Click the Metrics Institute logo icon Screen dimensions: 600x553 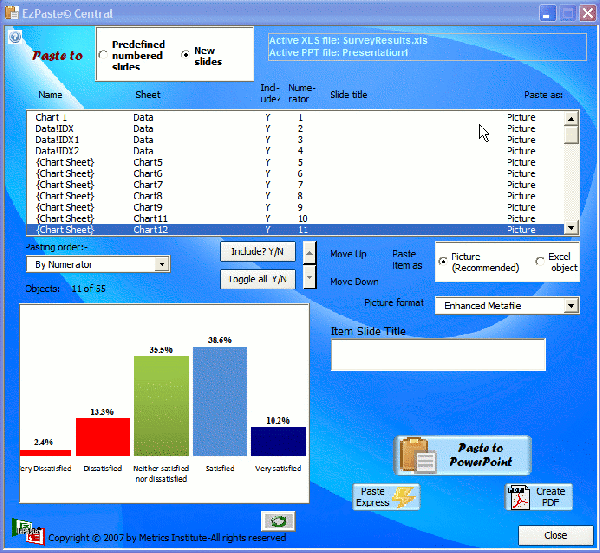tap(27, 531)
